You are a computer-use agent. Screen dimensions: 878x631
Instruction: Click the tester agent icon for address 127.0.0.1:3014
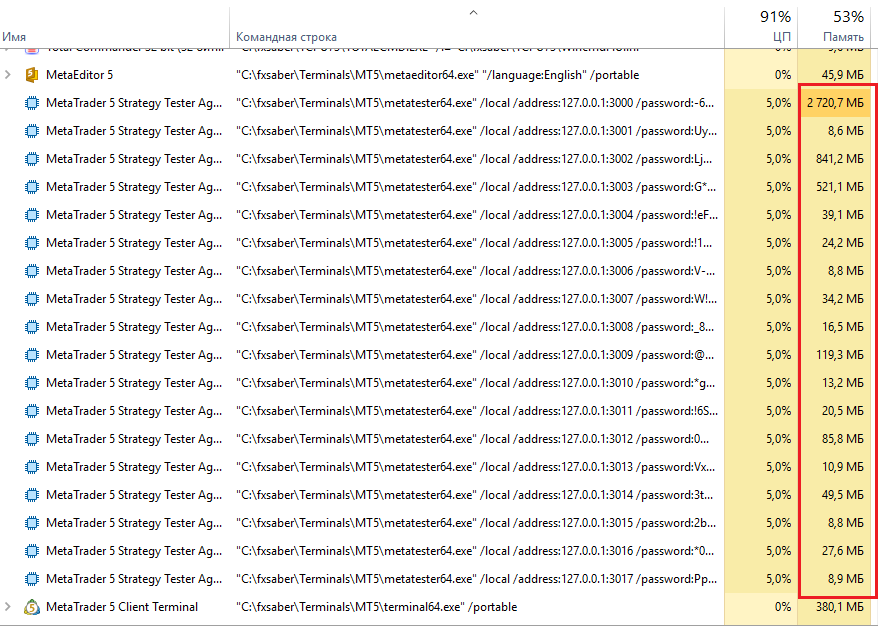click(x=32, y=495)
